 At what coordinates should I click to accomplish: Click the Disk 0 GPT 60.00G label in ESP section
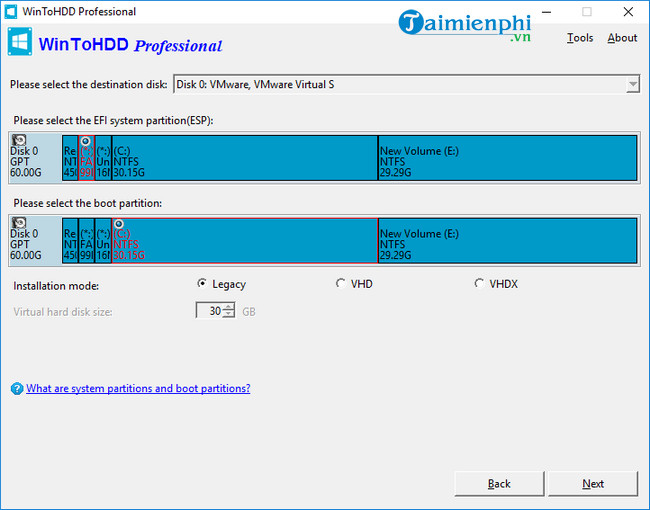click(25, 162)
